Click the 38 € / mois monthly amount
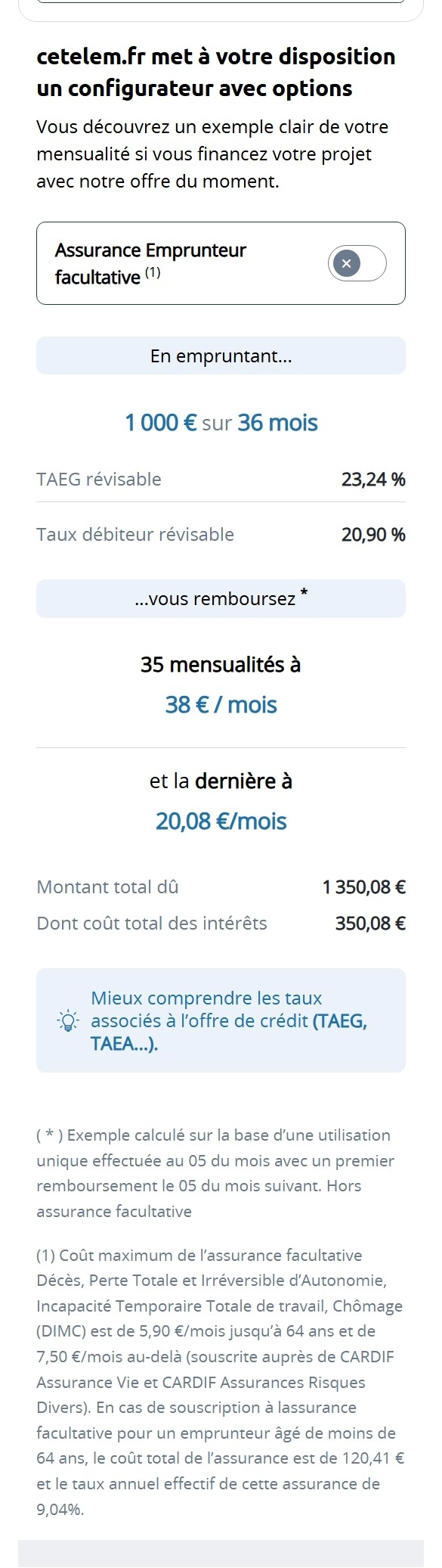Image resolution: width=442 pixels, height=1568 pixels. pos(221,704)
